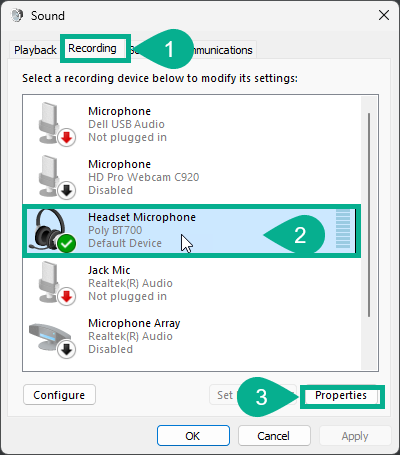Click the red not-plugged-in arrow on Jack Mic

point(67,296)
